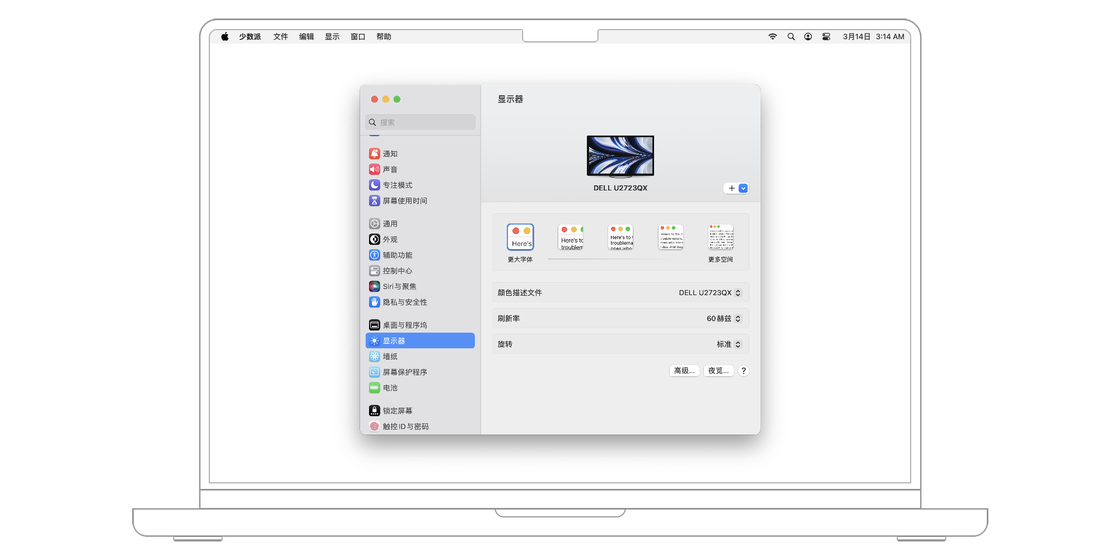Minimize the window with yellow button
This screenshot has width=1120, height=560.
[x=386, y=99]
